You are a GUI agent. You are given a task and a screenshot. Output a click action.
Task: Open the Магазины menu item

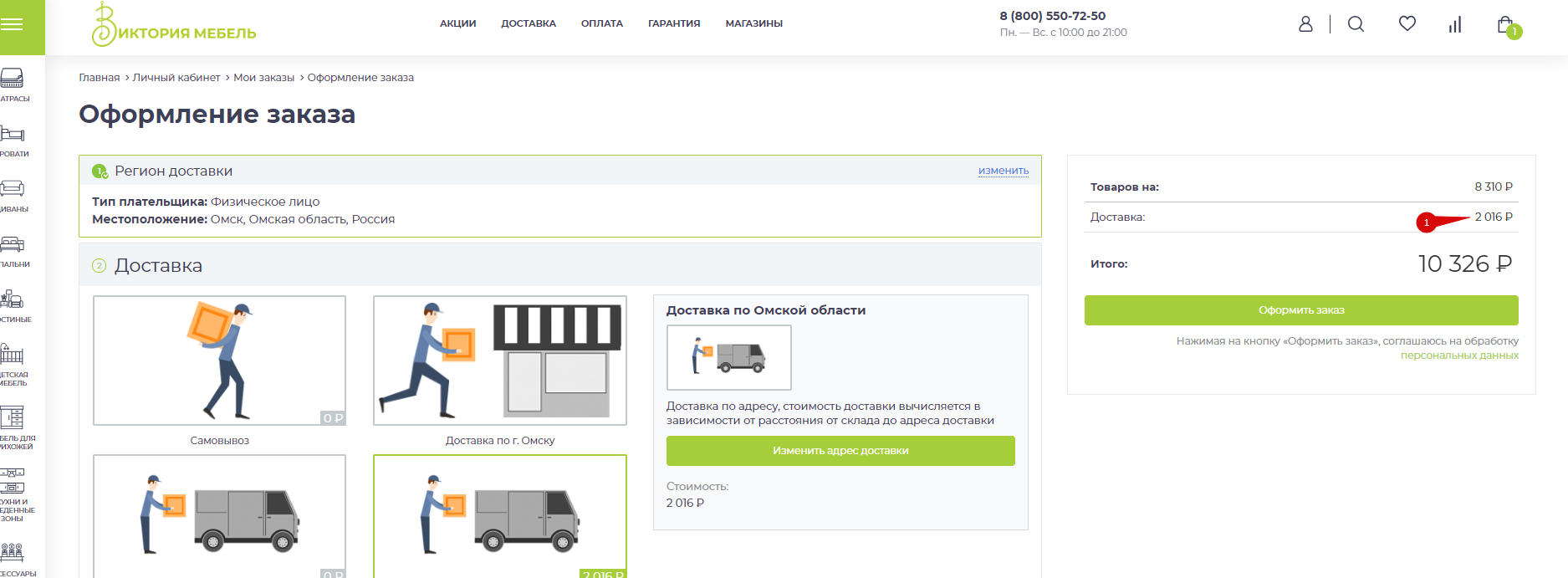[753, 23]
